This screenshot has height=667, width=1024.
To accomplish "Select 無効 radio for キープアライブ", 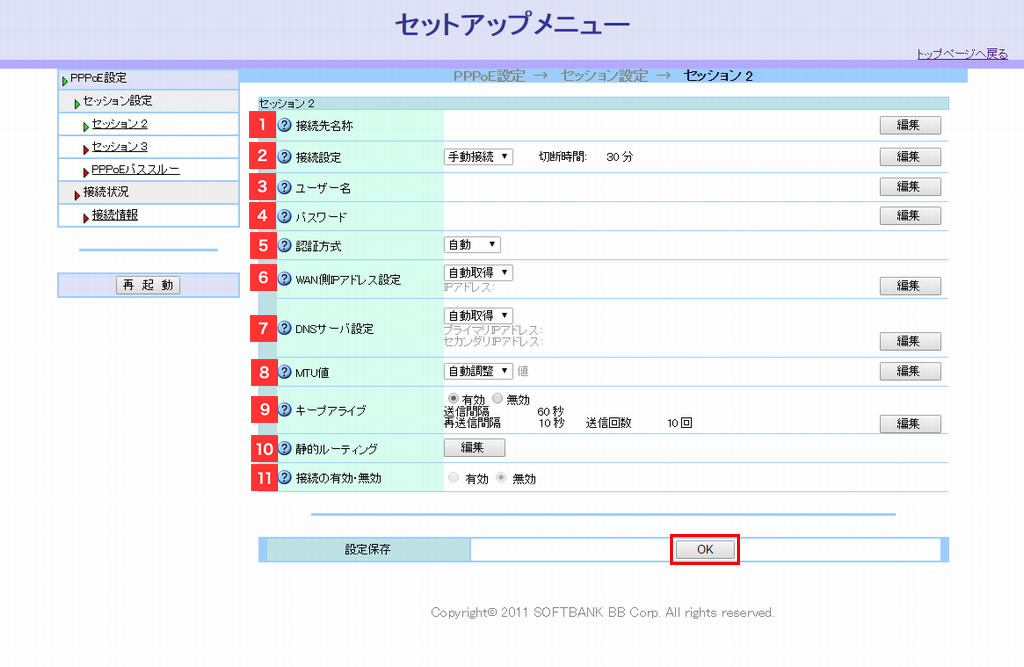I will (x=498, y=398).
